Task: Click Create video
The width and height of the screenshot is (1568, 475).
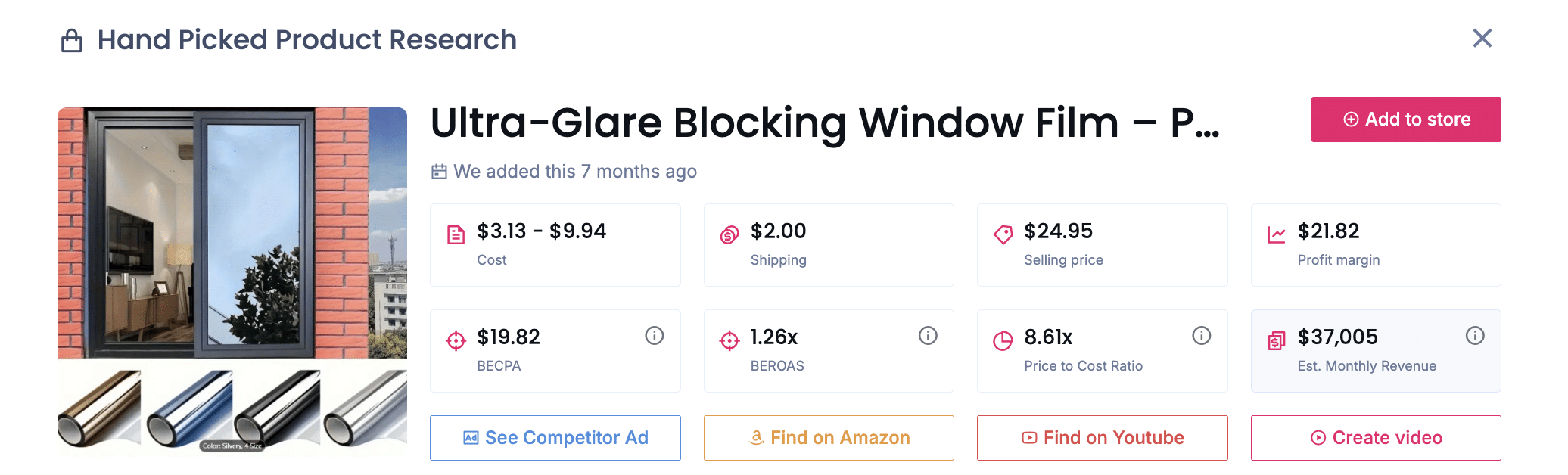Action: (1376, 437)
